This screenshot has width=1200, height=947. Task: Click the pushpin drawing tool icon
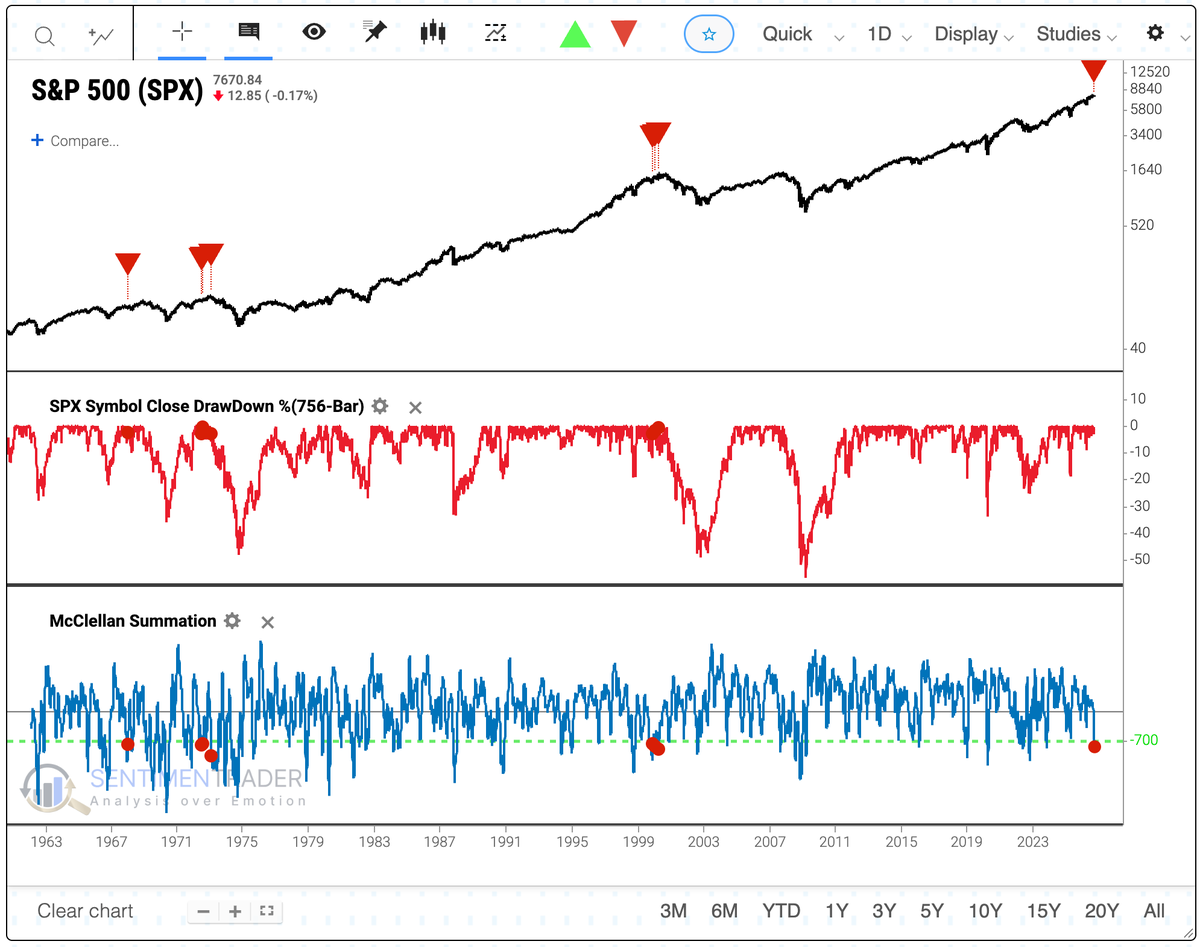(x=375, y=32)
